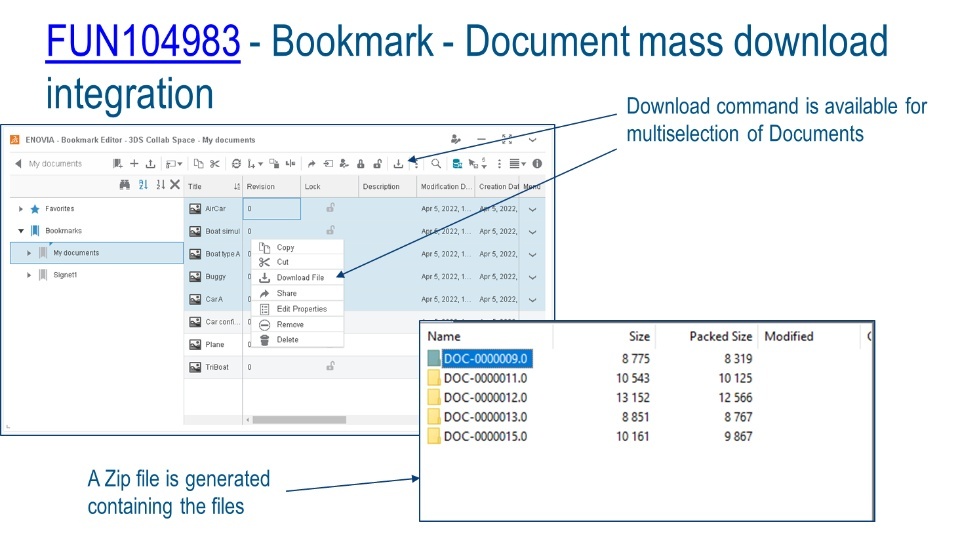Viewport: 960px width, 533px height.
Task: Choose Remove in the context menu
Action: click(x=298, y=324)
